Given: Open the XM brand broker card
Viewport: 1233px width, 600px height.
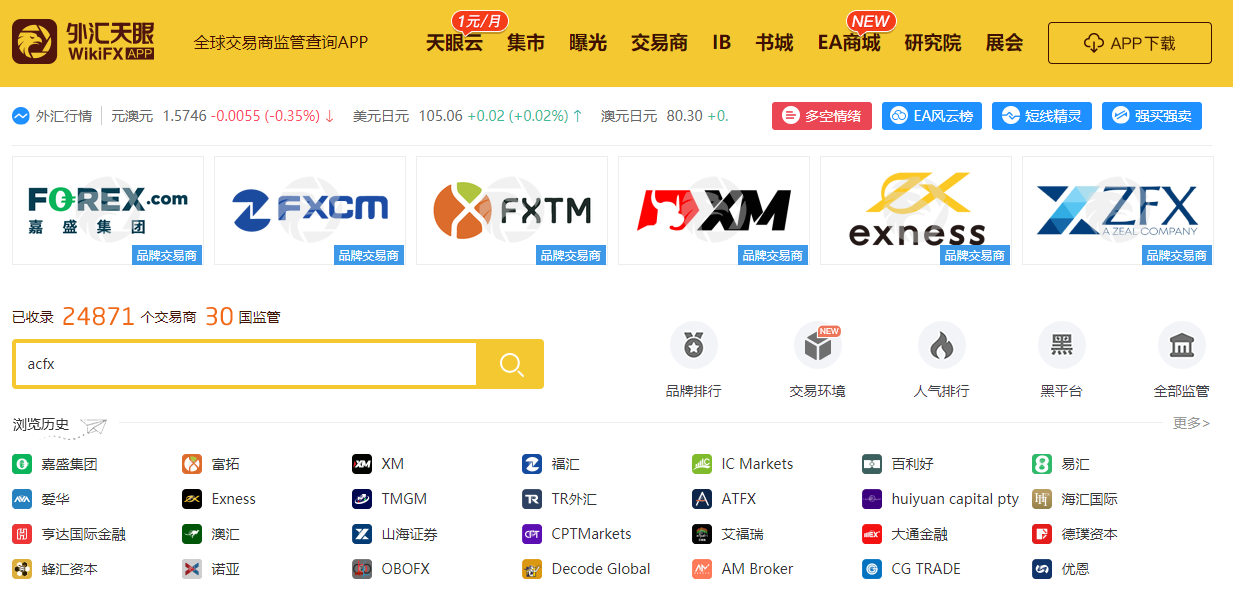Looking at the screenshot, I should pos(714,211).
